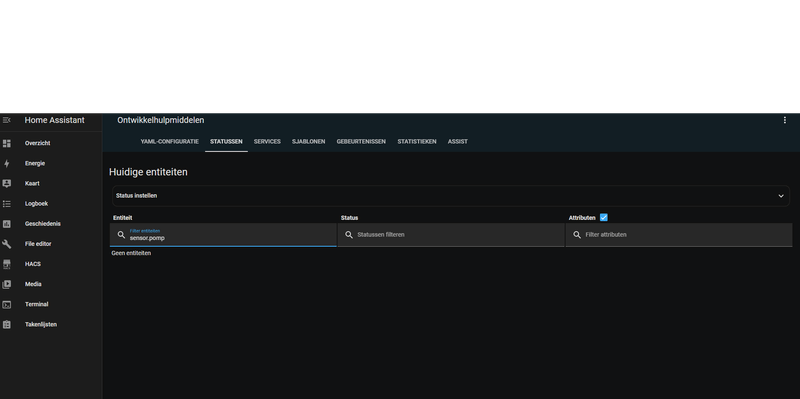This screenshot has width=800, height=399.
Task: Click search icon in Statussen filter
Action: (349, 235)
